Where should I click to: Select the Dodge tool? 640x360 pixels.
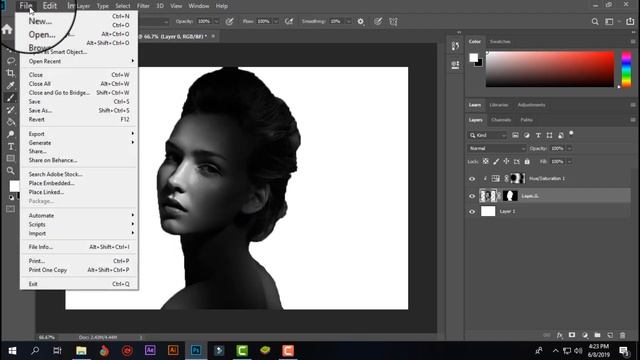click(11, 134)
